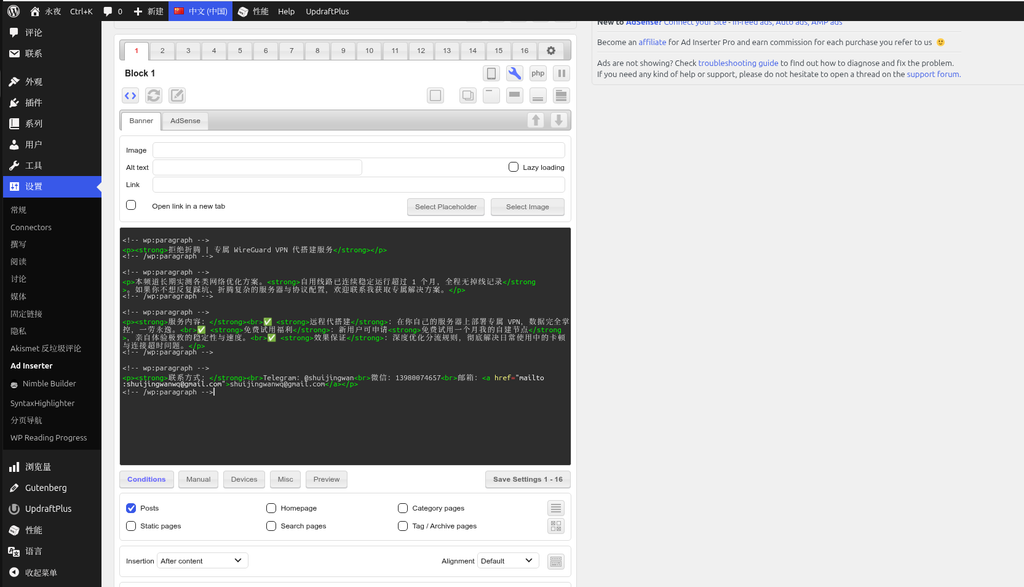Open Help in admin bar
The width and height of the screenshot is (1024, 587).
click(x=286, y=11)
